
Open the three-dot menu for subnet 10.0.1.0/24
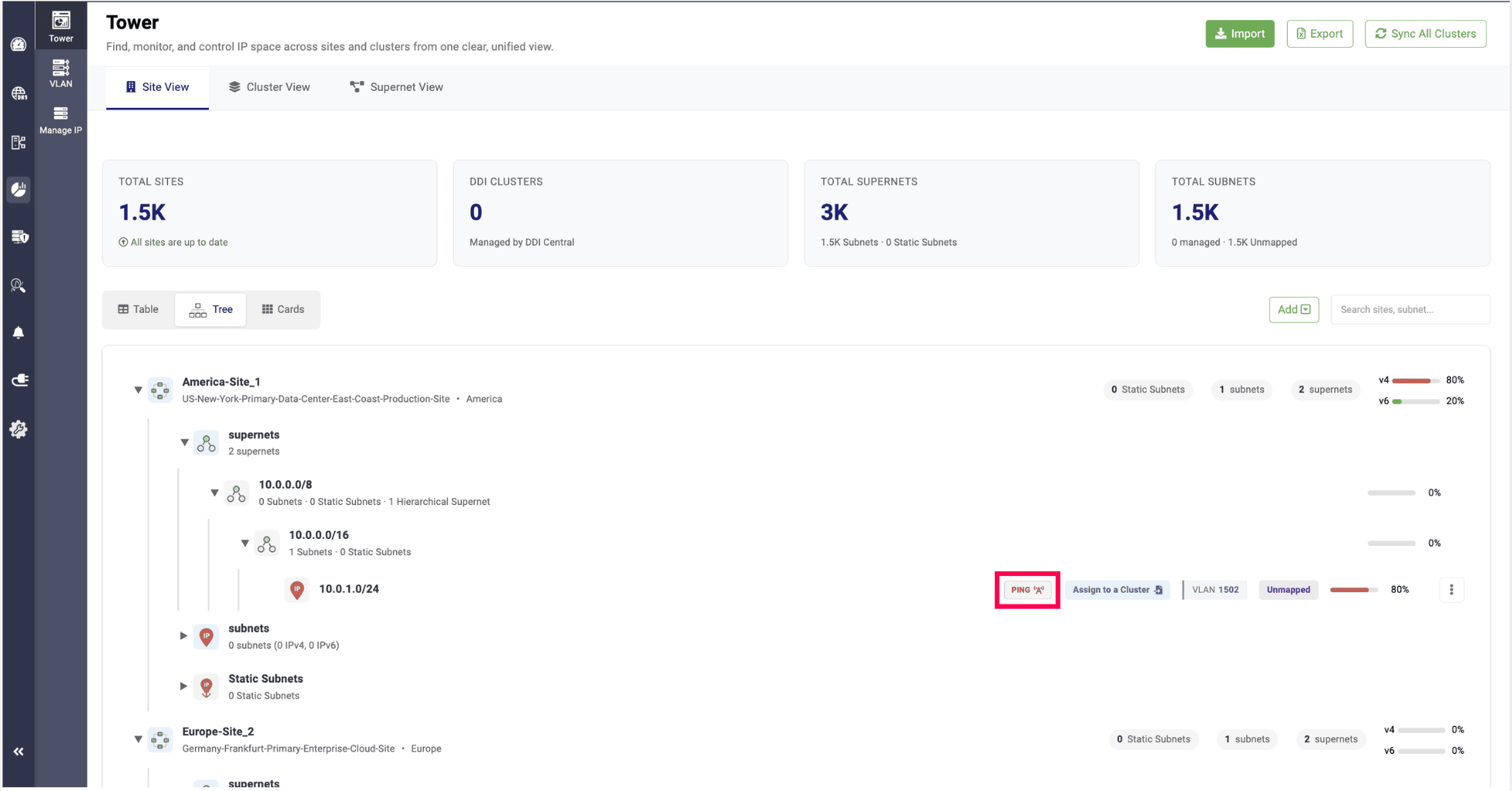(1451, 590)
